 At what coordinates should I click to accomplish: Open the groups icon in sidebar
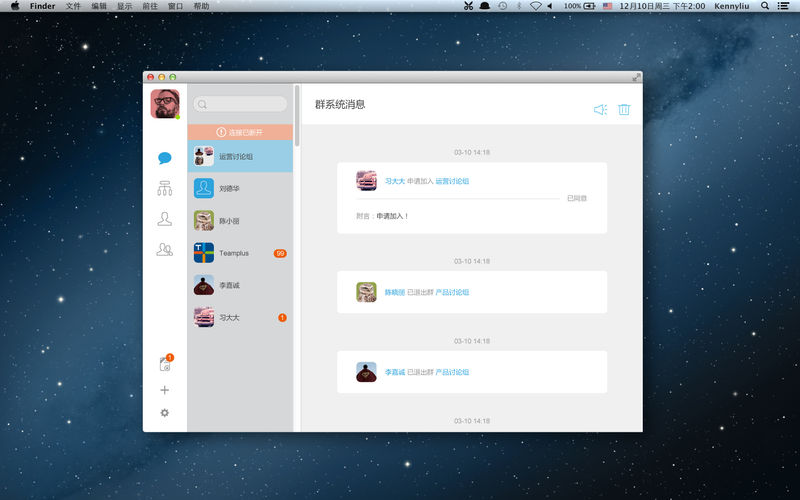[165, 250]
